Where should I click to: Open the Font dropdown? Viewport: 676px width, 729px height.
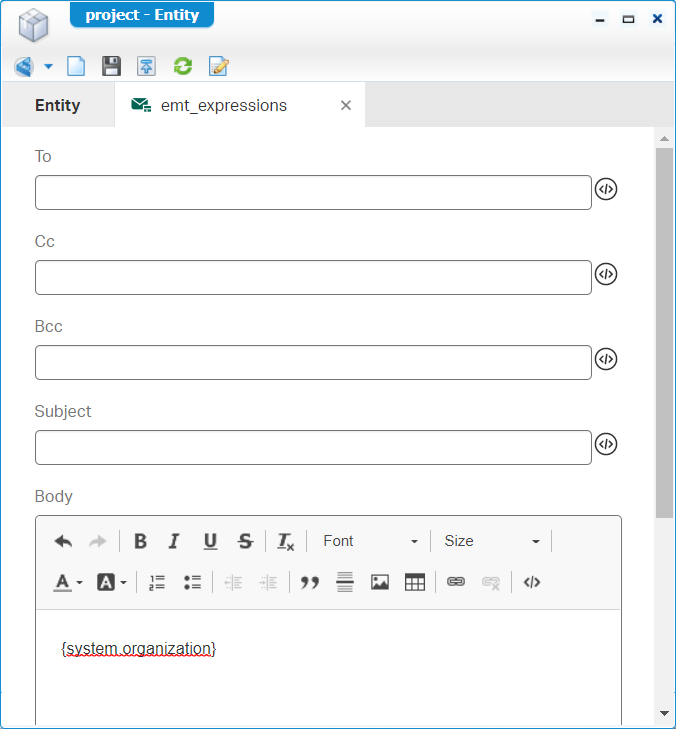(369, 541)
